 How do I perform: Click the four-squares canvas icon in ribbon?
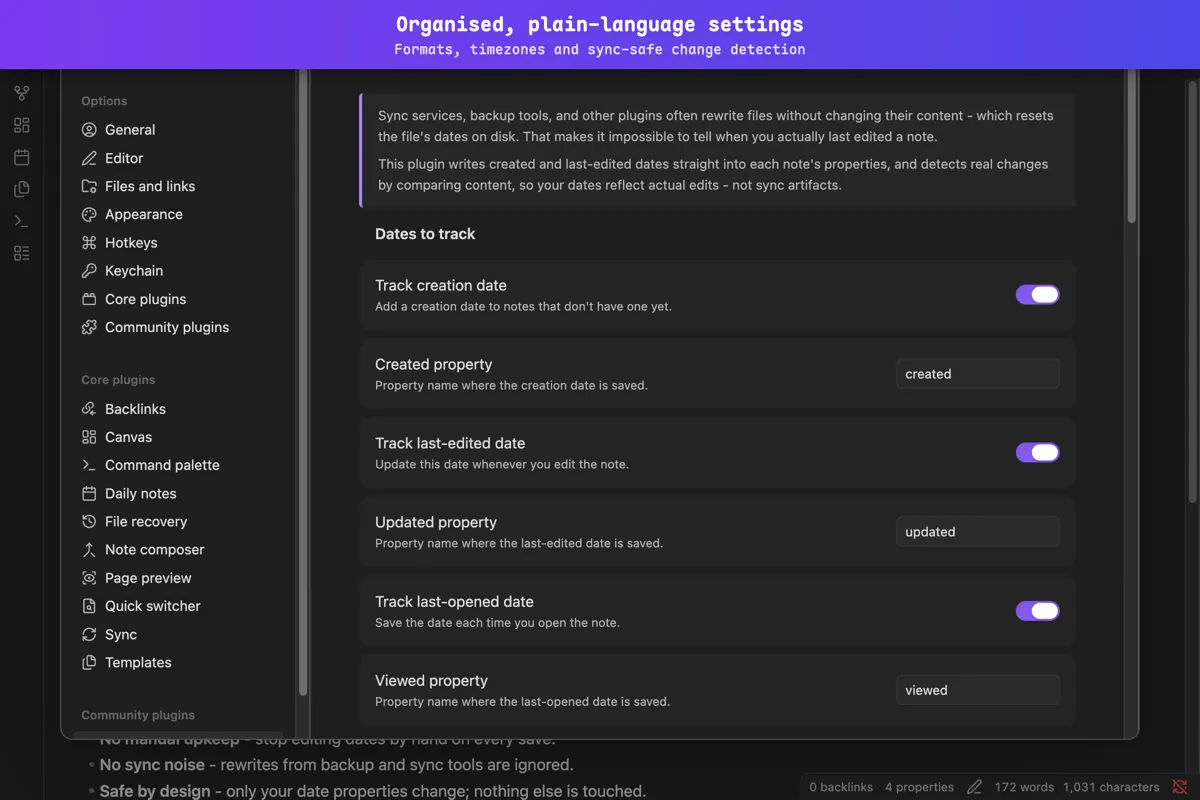[x=22, y=125]
